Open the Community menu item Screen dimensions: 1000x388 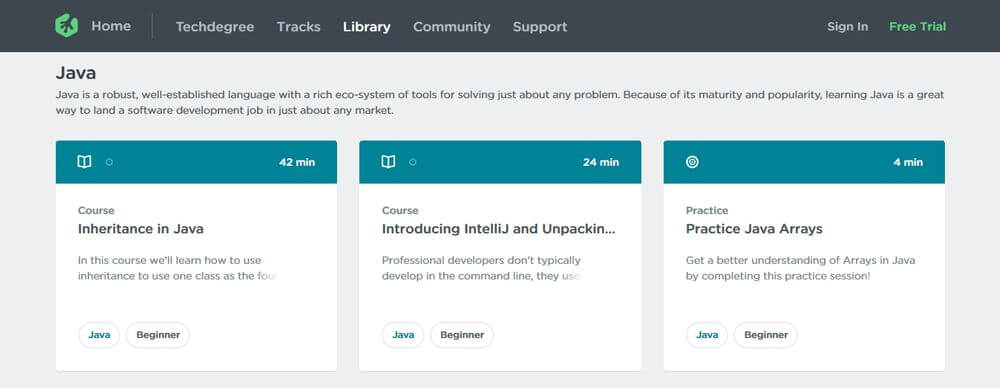pyautogui.click(x=452, y=27)
